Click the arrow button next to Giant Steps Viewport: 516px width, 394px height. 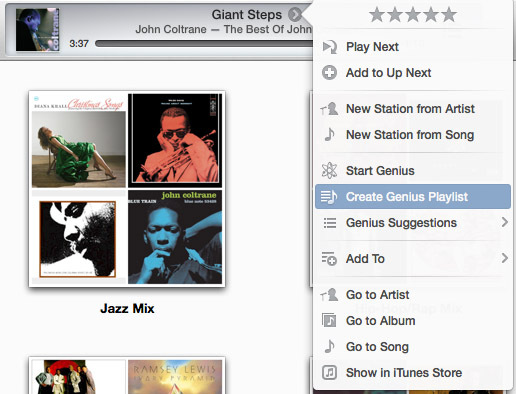click(295, 14)
